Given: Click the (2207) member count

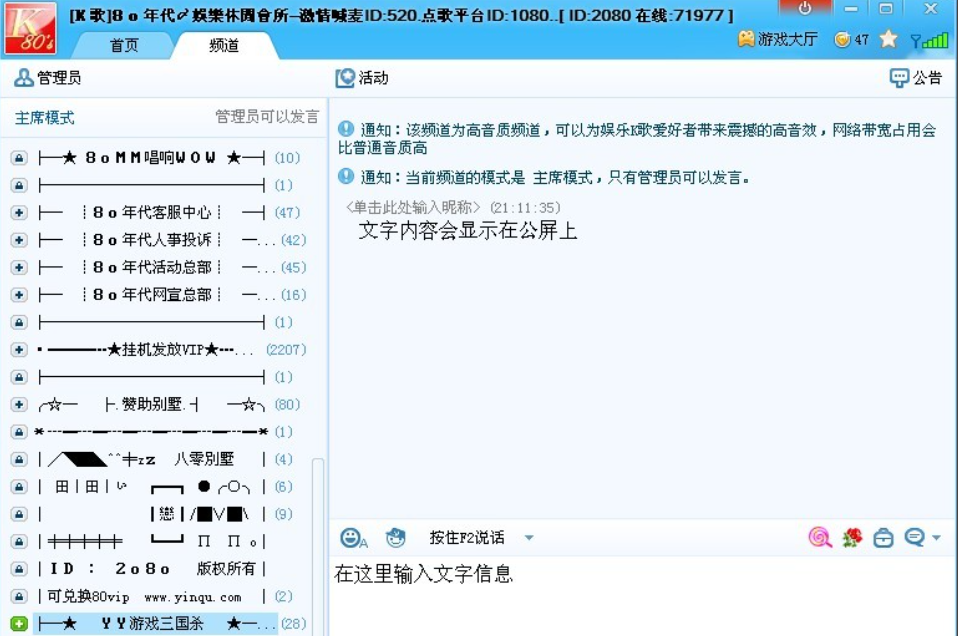Looking at the screenshot, I should (286, 349).
